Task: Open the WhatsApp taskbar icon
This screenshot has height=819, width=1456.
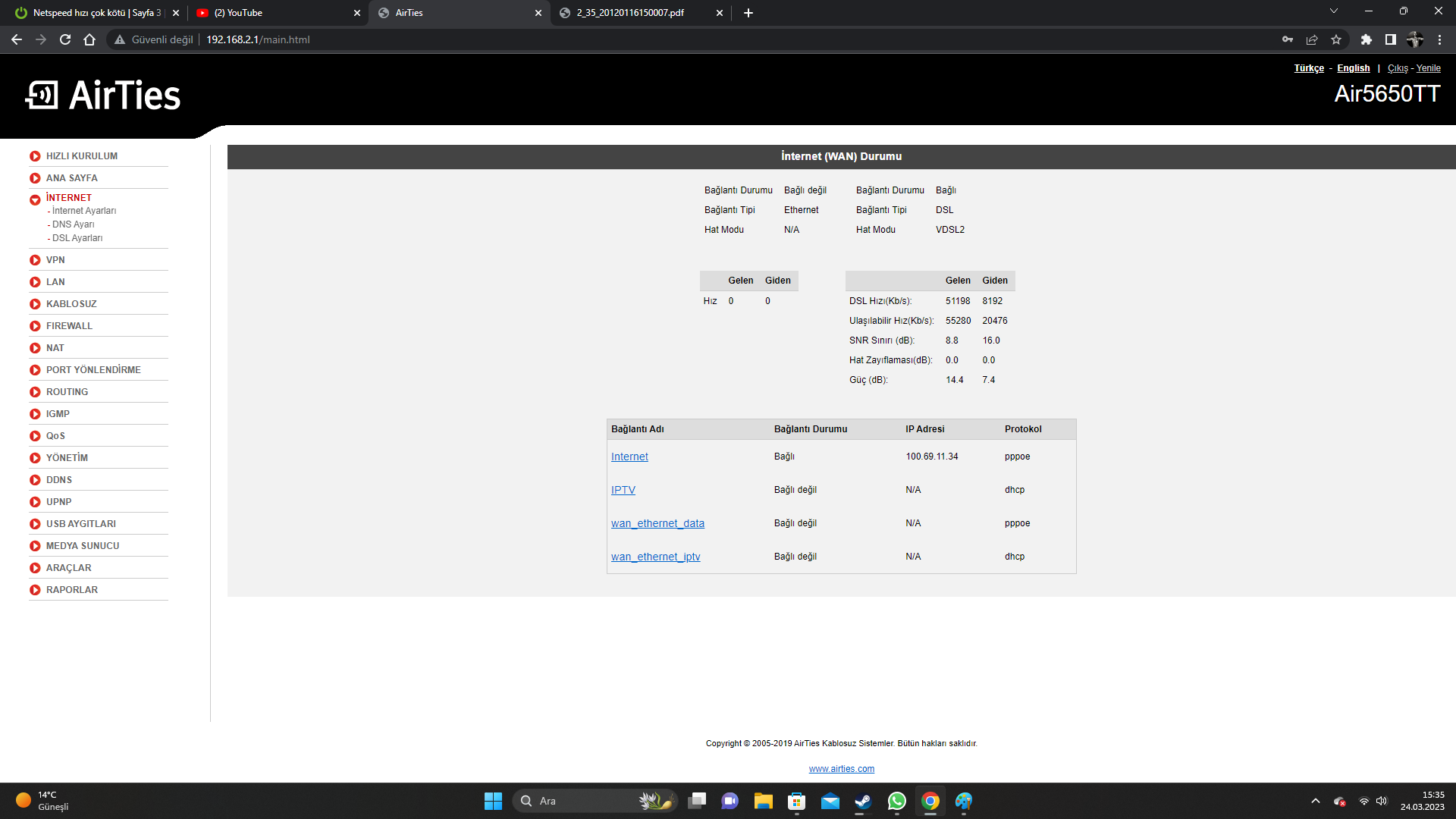Action: coord(896,801)
